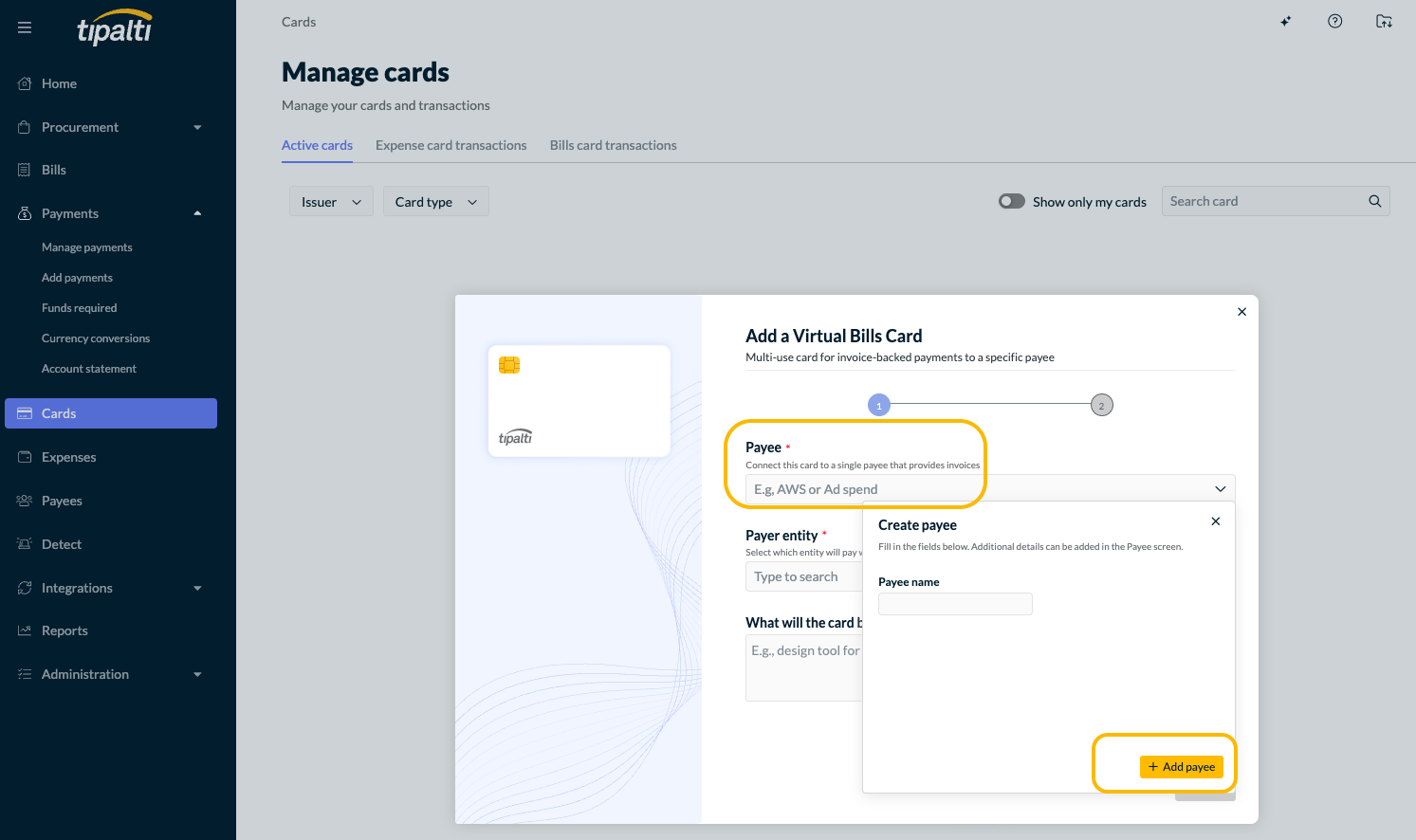Click step 1 indicator circle
1416x840 pixels.
879,406
